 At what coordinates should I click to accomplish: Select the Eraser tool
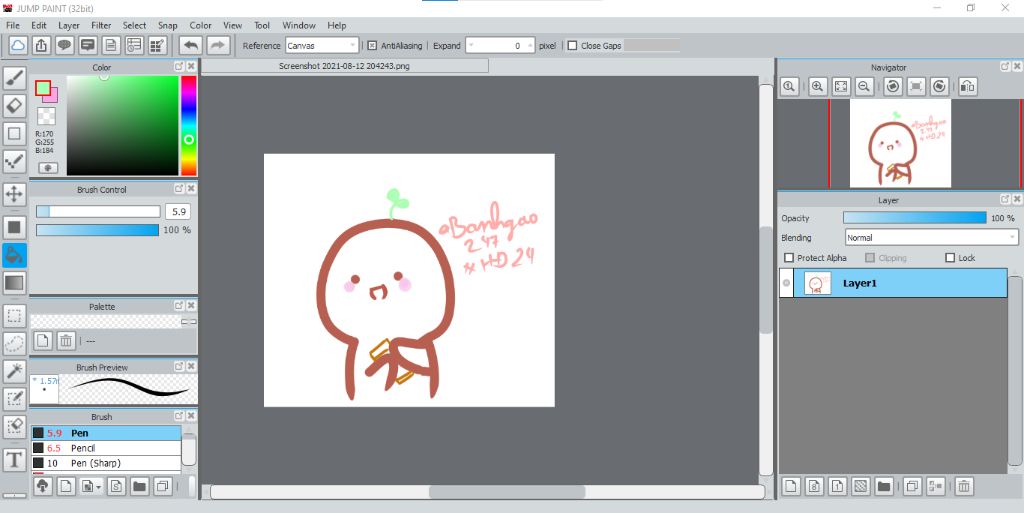tap(14, 105)
